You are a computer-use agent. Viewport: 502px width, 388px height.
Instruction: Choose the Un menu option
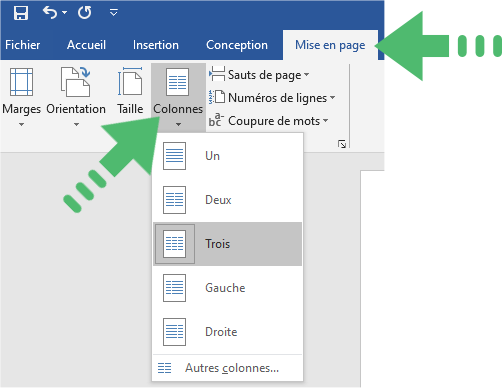click(228, 156)
